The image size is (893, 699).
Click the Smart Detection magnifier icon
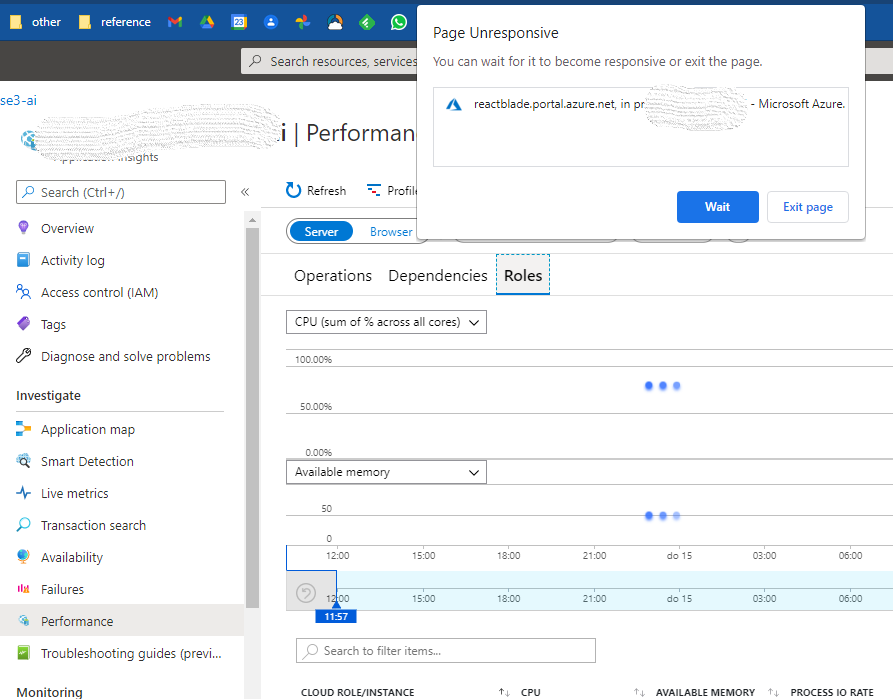tap(23, 460)
